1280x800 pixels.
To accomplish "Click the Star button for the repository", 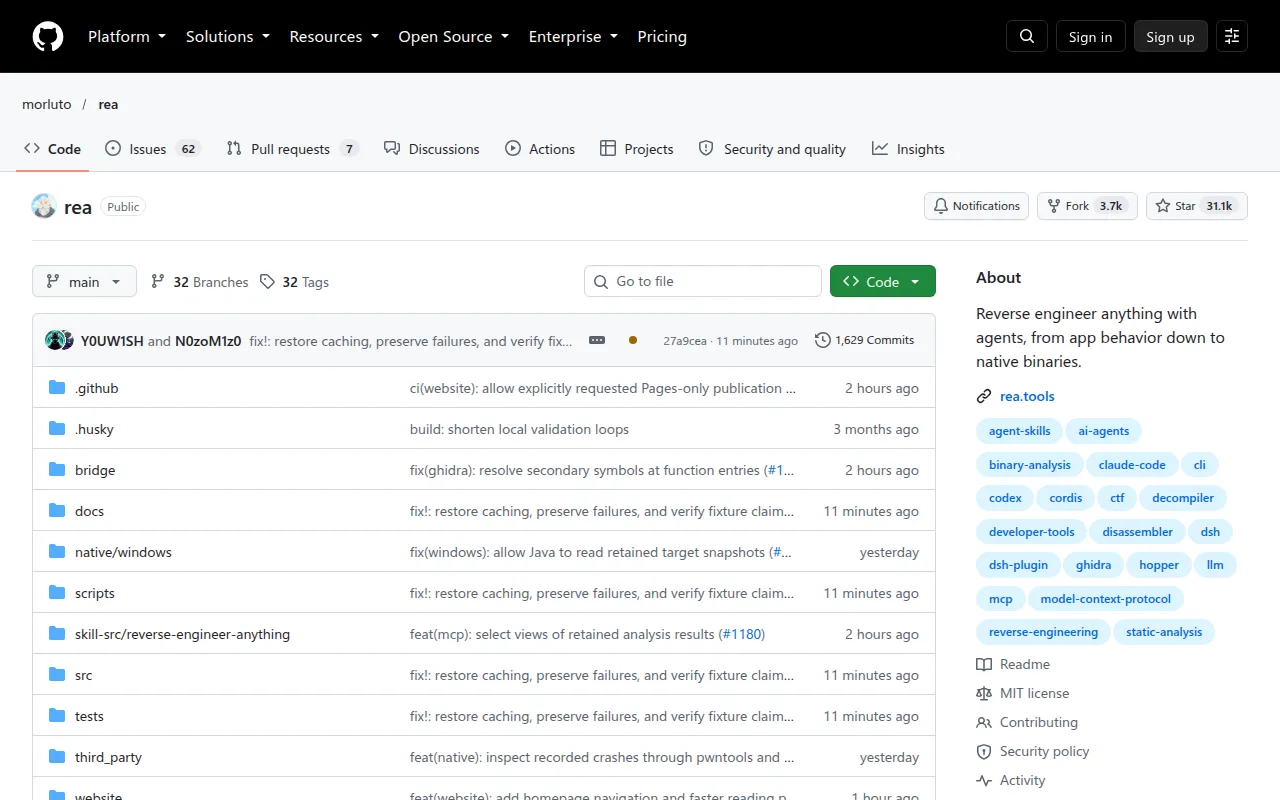I will coord(1196,206).
